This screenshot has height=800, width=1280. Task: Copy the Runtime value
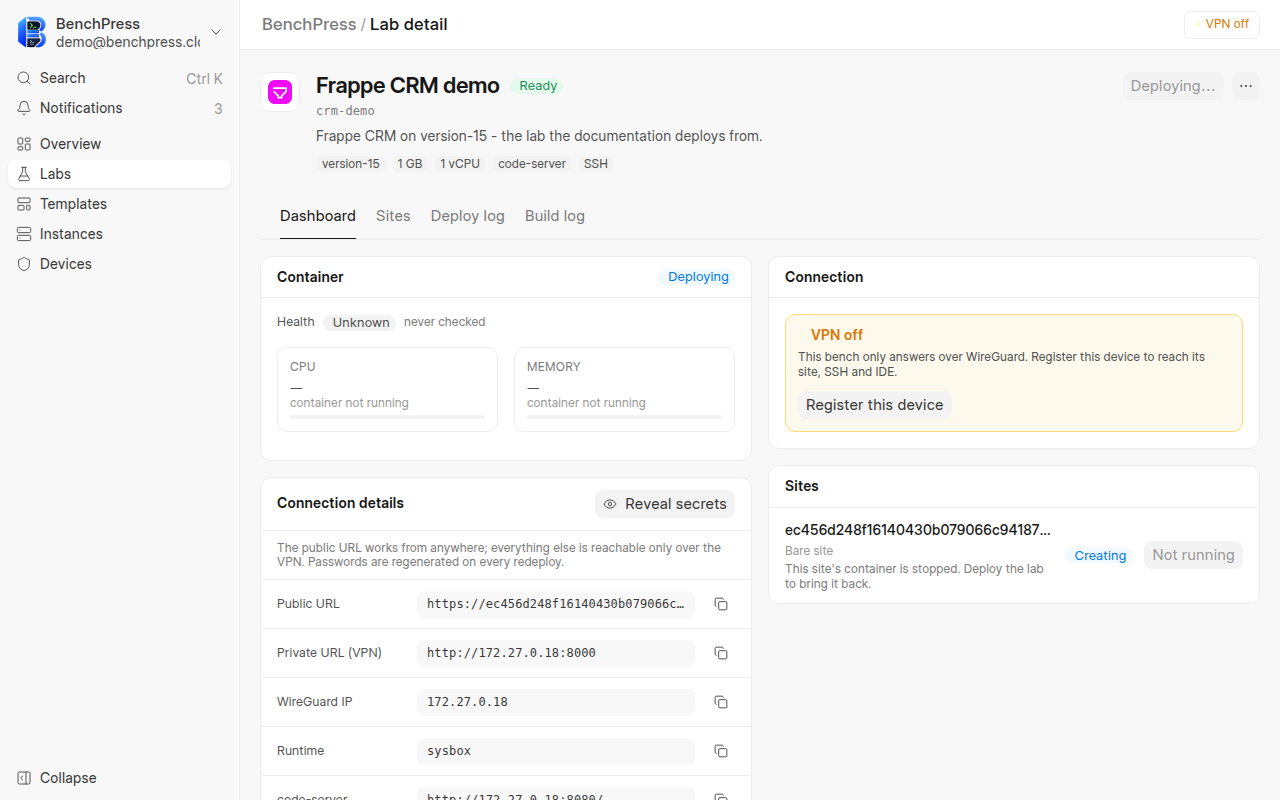pyautogui.click(x=721, y=751)
